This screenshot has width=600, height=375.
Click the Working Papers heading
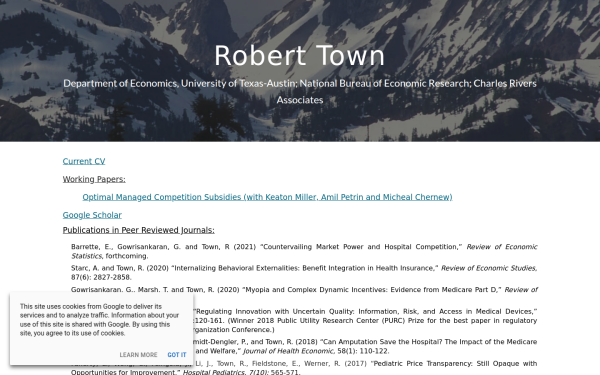tap(94, 179)
